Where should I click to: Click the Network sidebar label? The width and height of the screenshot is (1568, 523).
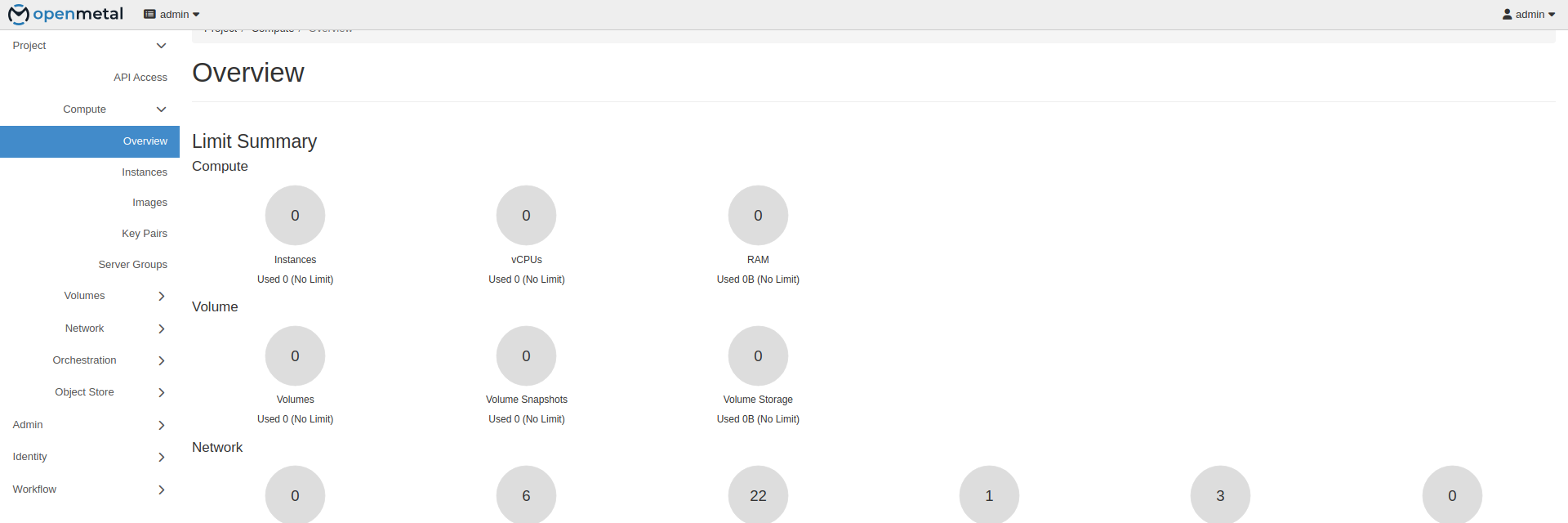point(84,329)
